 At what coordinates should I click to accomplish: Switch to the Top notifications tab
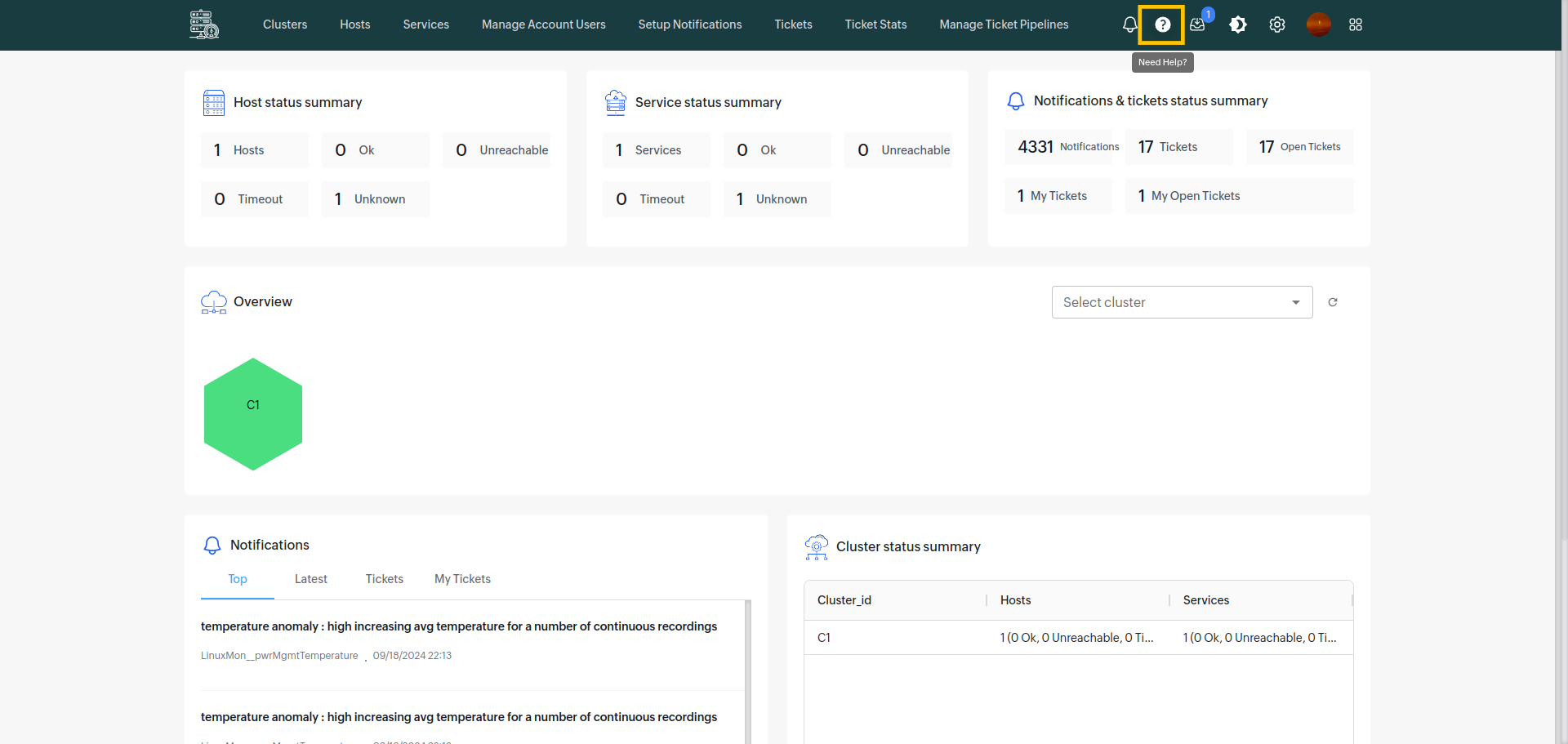(x=238, y=579)
